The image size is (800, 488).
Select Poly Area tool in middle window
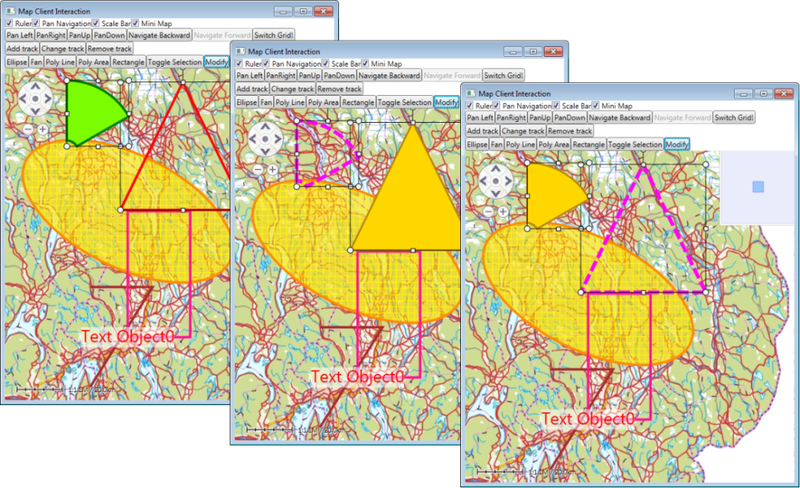pyautogui.click(x=323, y=102)
